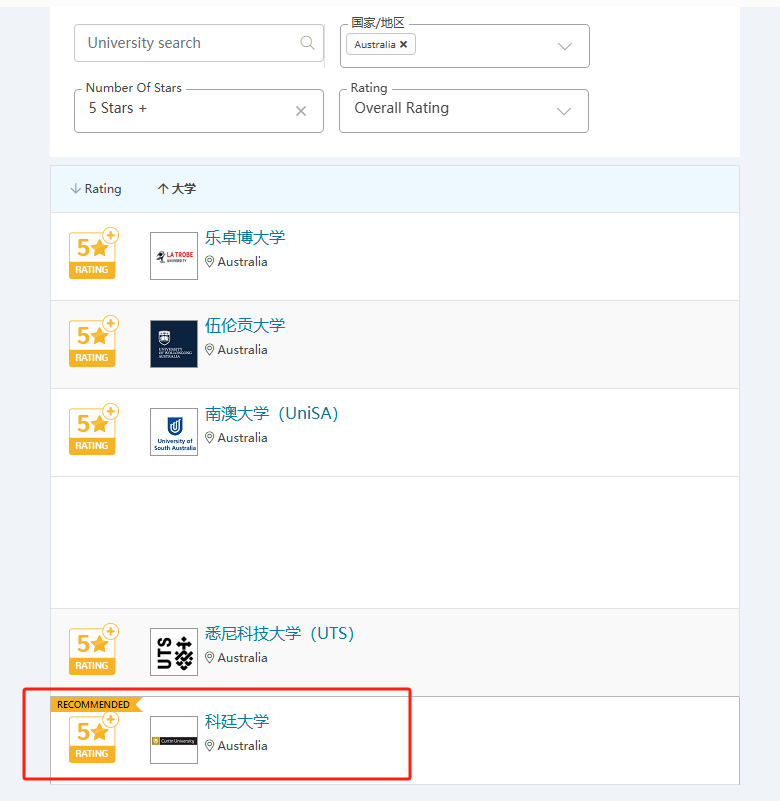Open 悉尼科技大学（UTS）university page
Viewport: 780px width, 801px height.
pyautogui.click(x=280, y=634)
